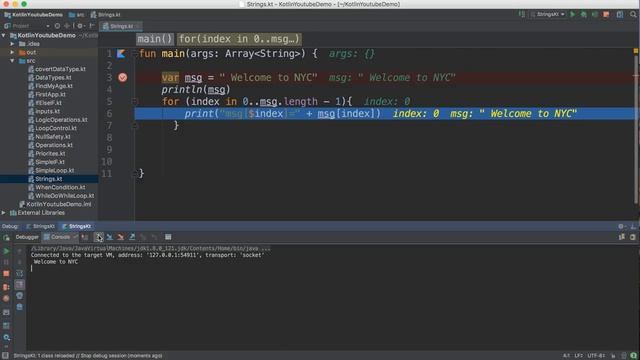Toggle the breakpoint on line 3
Image resolution: width=640 pixels, height=360 pixels.
[122, 77]
